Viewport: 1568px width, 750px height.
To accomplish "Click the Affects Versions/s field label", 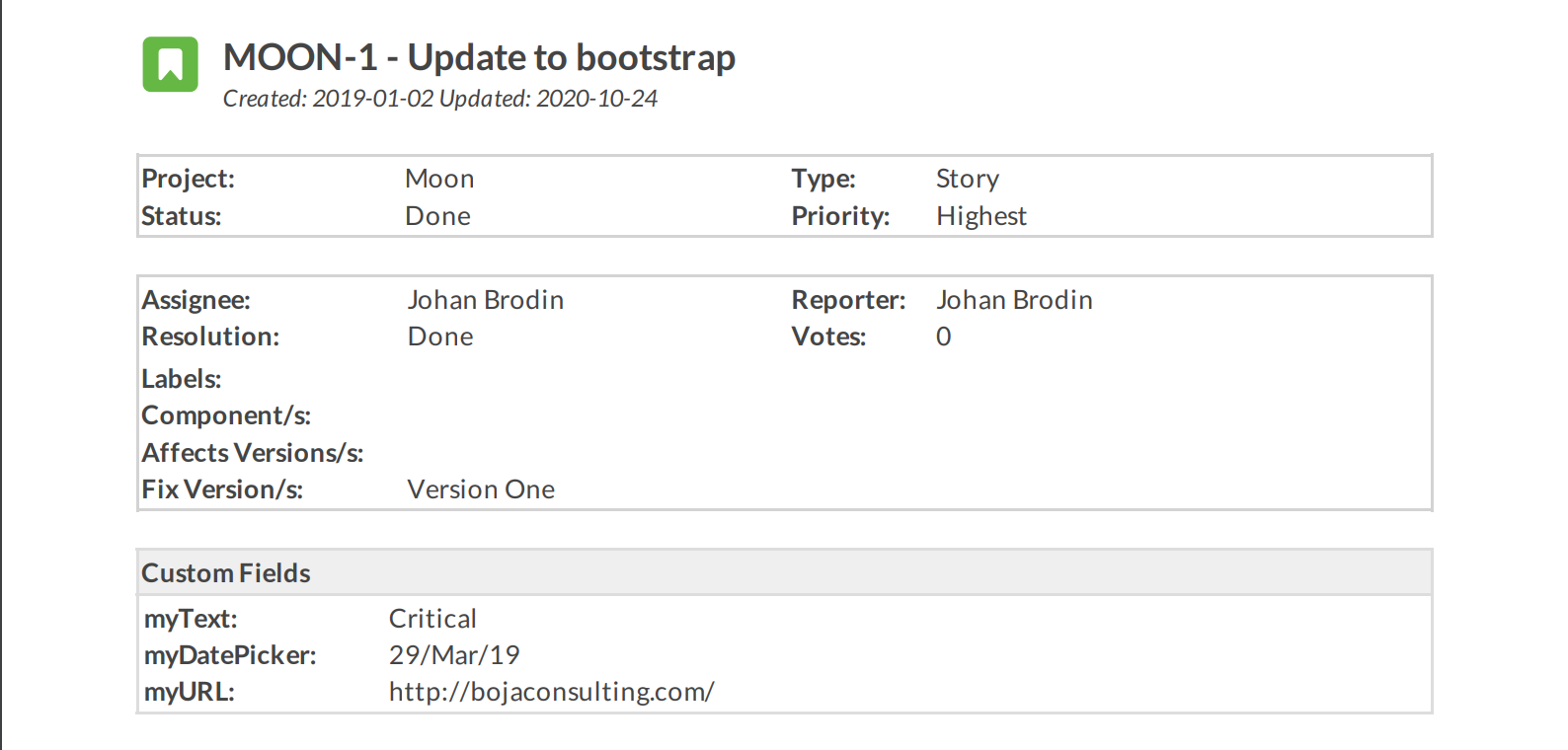I will [253, 453].
